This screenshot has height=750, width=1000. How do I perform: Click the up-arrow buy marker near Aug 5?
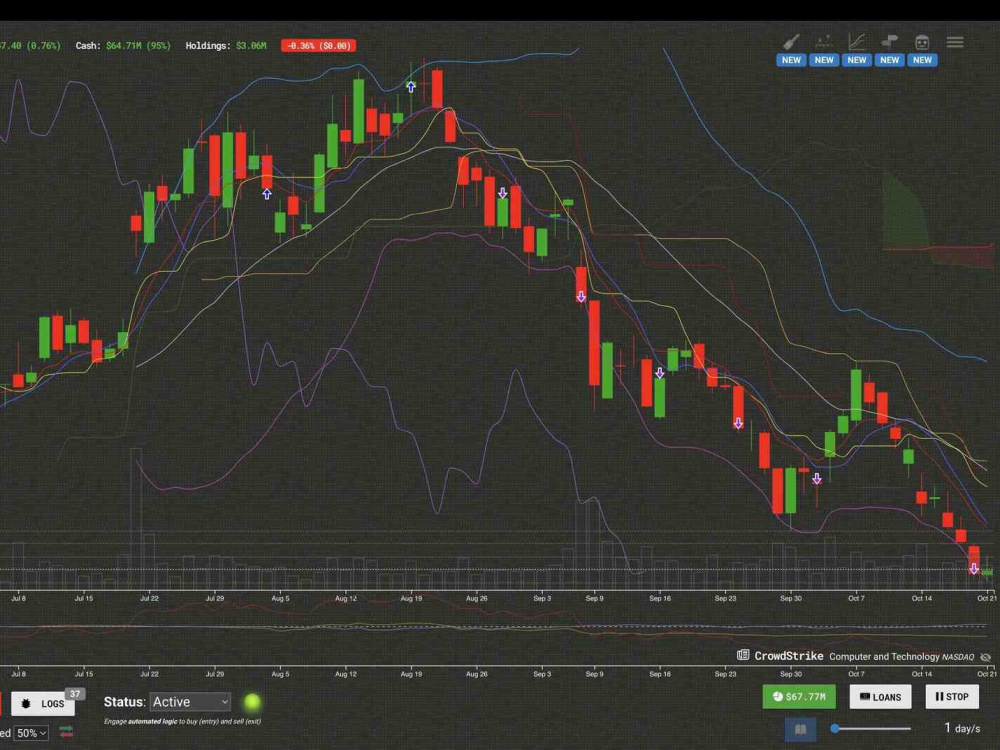point(267,194)
